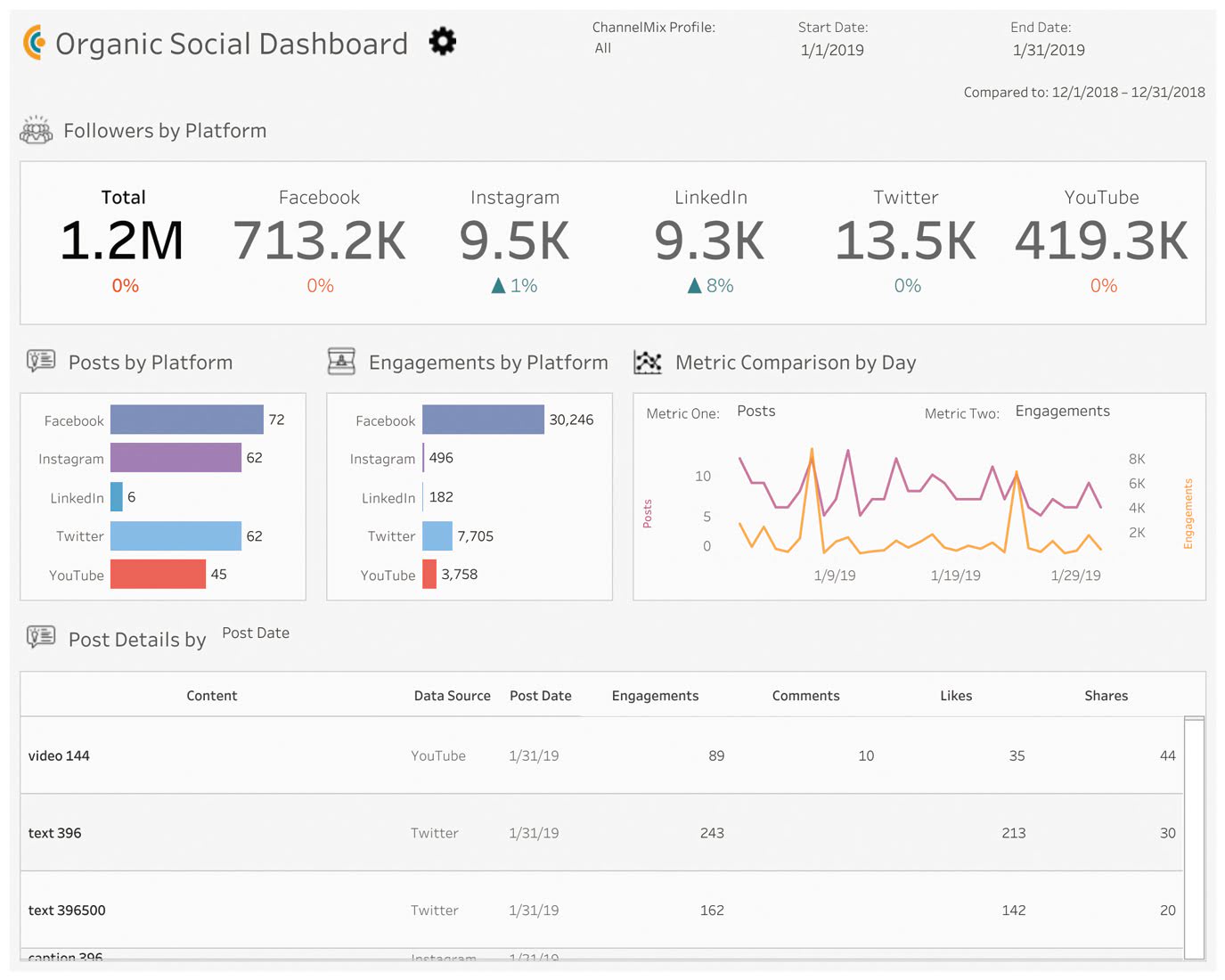Screen dimensions: 1225x980
Task: Click the orange ChannelMix logo
Action: click(x=35, y=43)
